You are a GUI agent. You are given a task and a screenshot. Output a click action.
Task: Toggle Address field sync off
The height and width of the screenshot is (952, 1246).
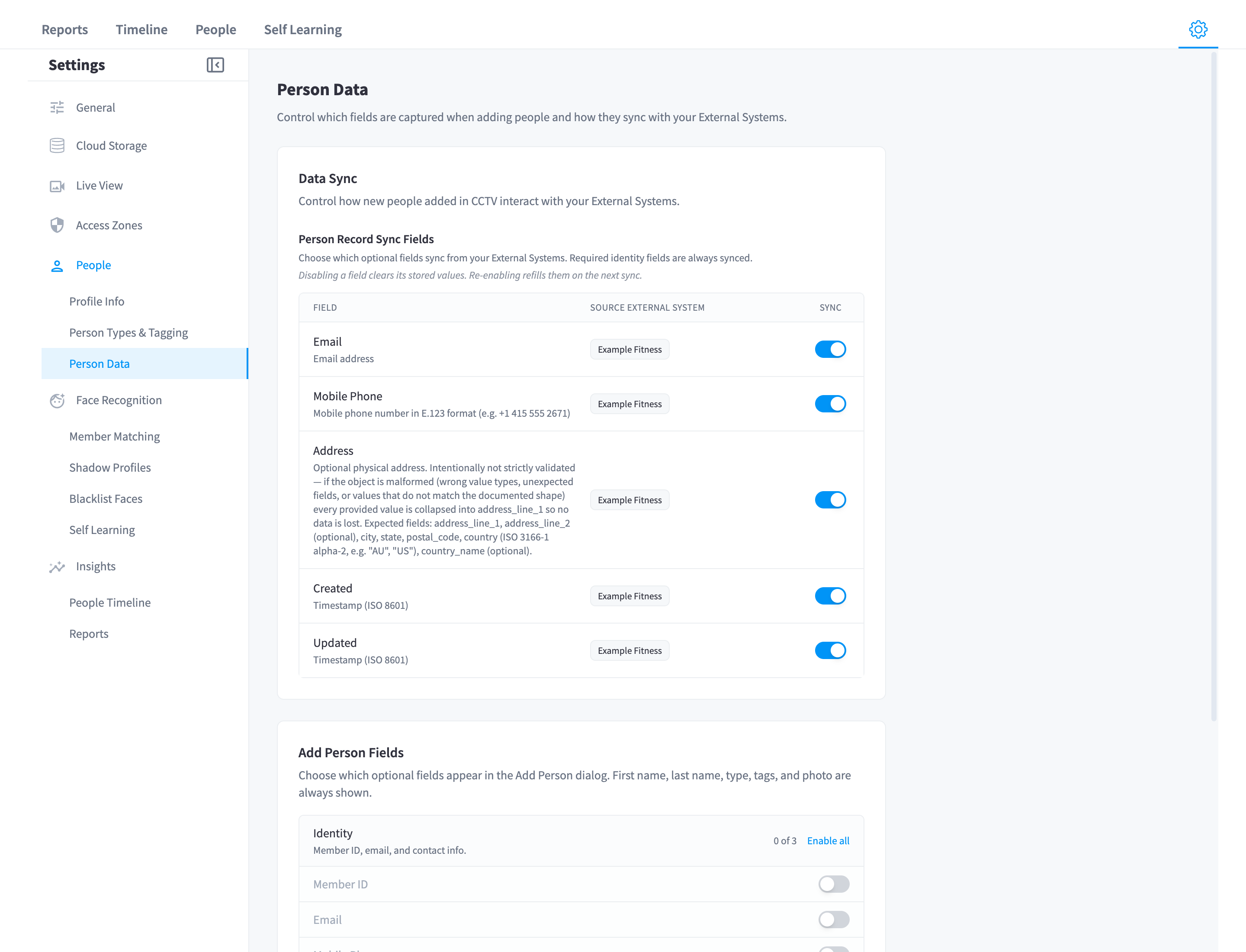(830, 500)
